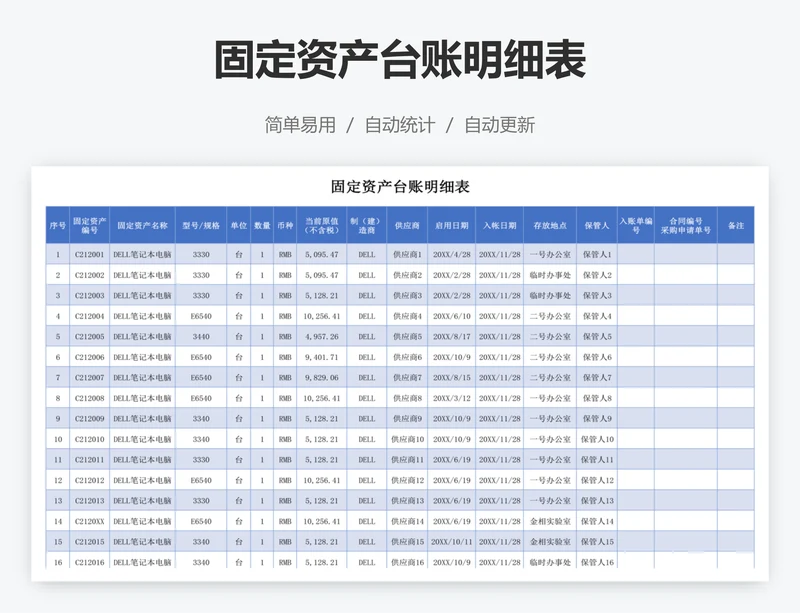Click start date cell 20XX/10/11
The width and height of the screenshot is (800, 613).
coord(452,542)
